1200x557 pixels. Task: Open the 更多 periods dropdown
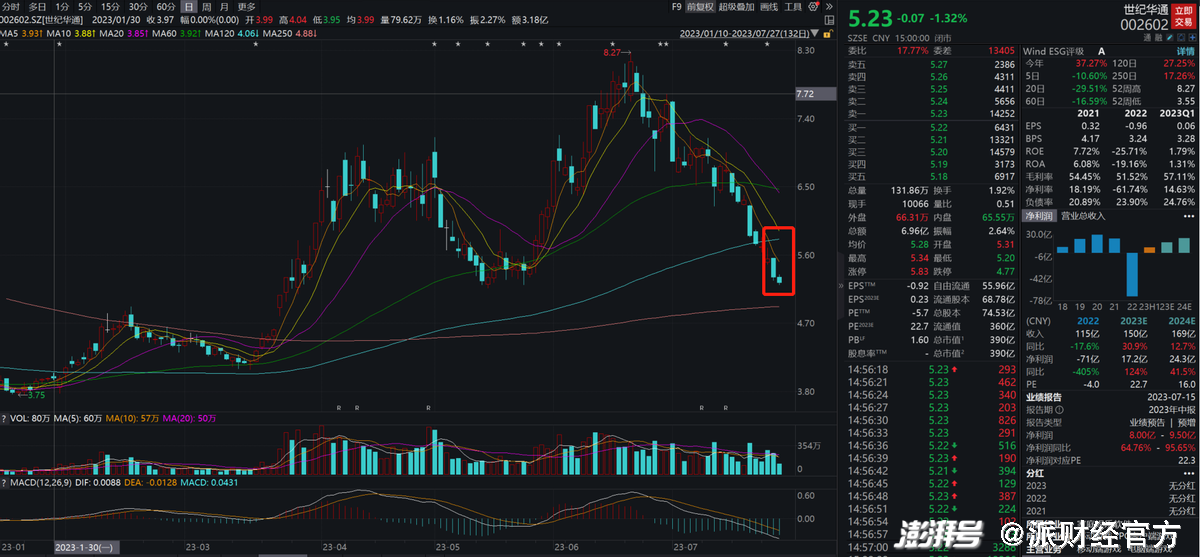[246, 6]
